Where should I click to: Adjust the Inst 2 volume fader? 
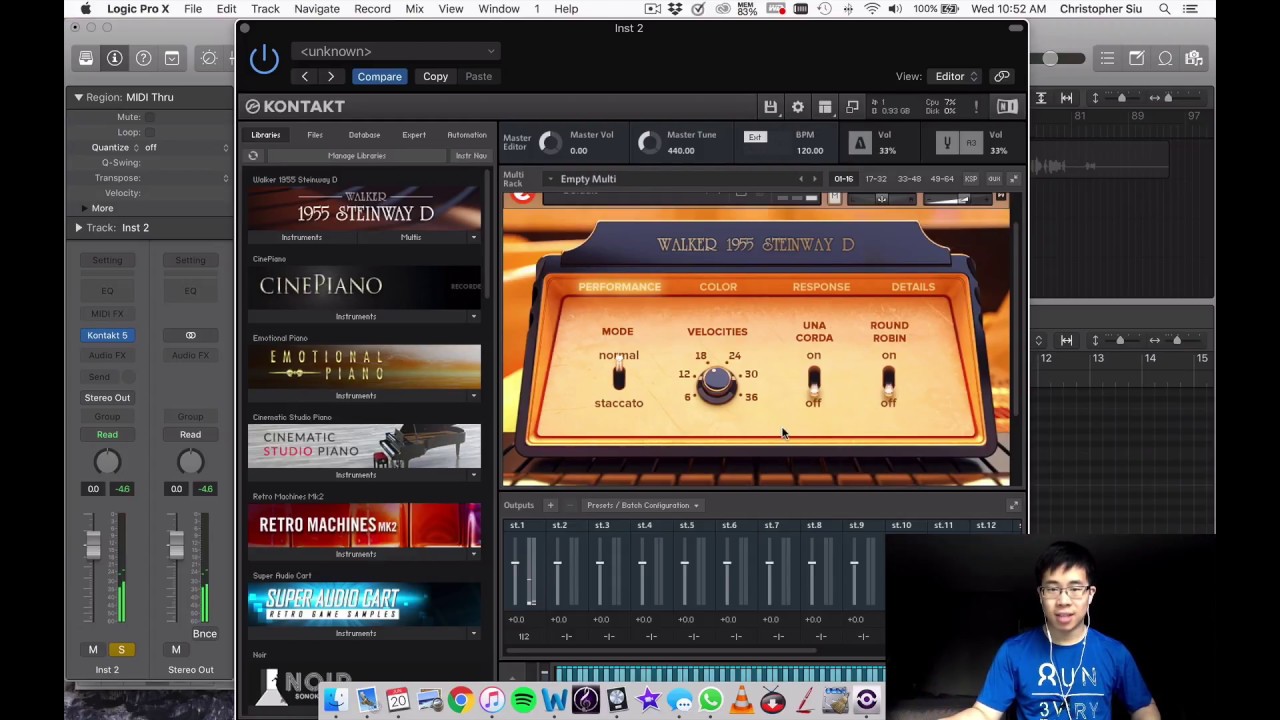coord(93,545)
